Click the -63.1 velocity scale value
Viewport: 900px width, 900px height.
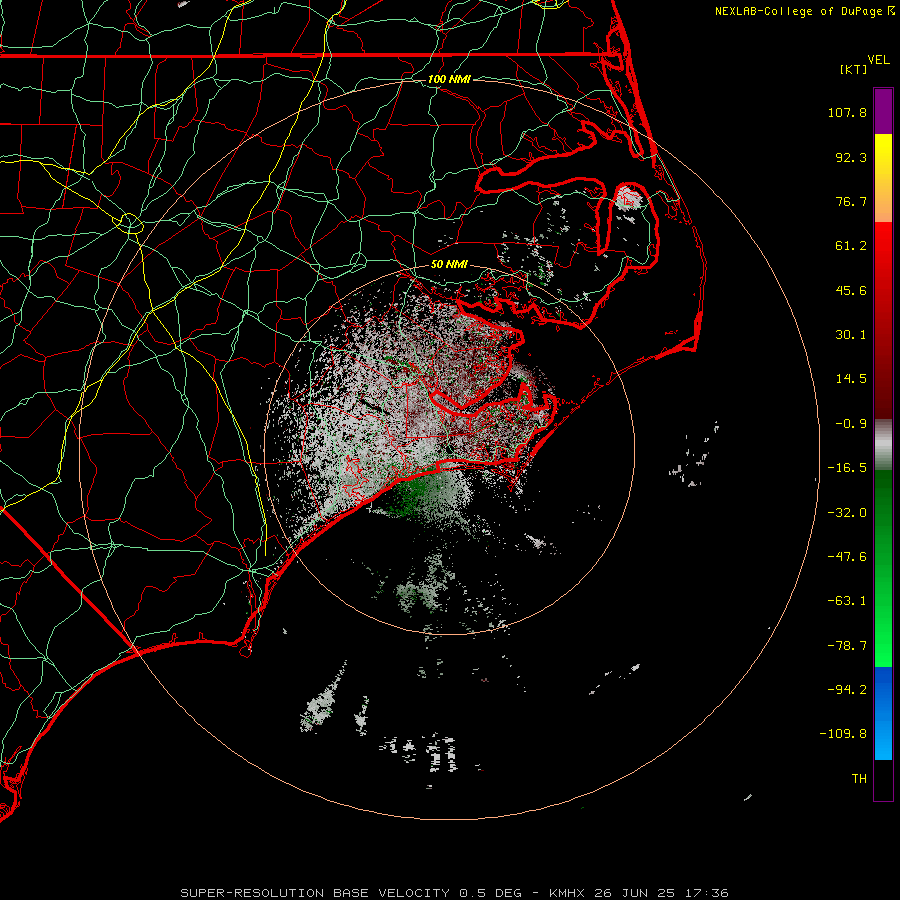pos(847,601)
